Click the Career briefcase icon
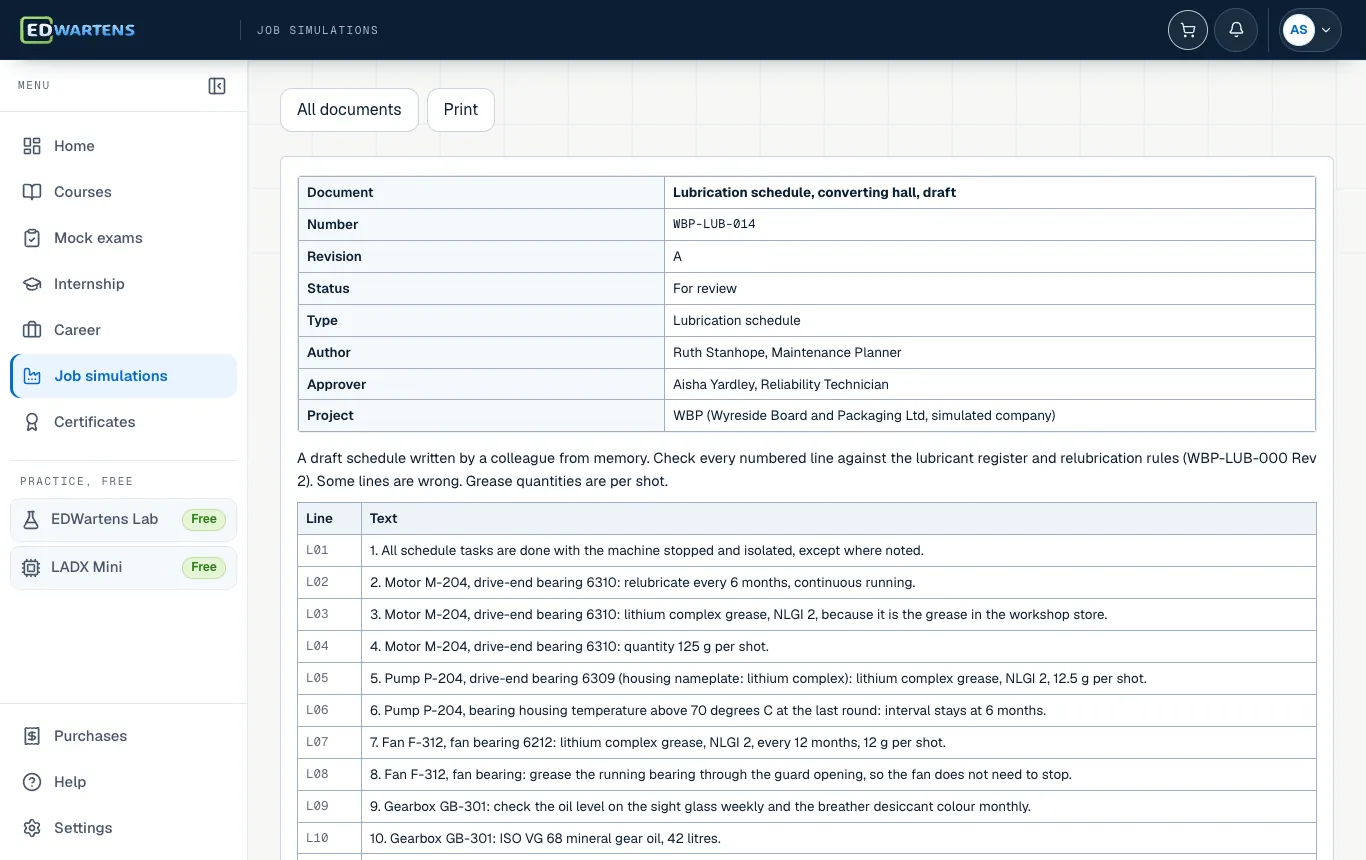The height and width of the screenshot is (860, 1366). coord(32,330)
